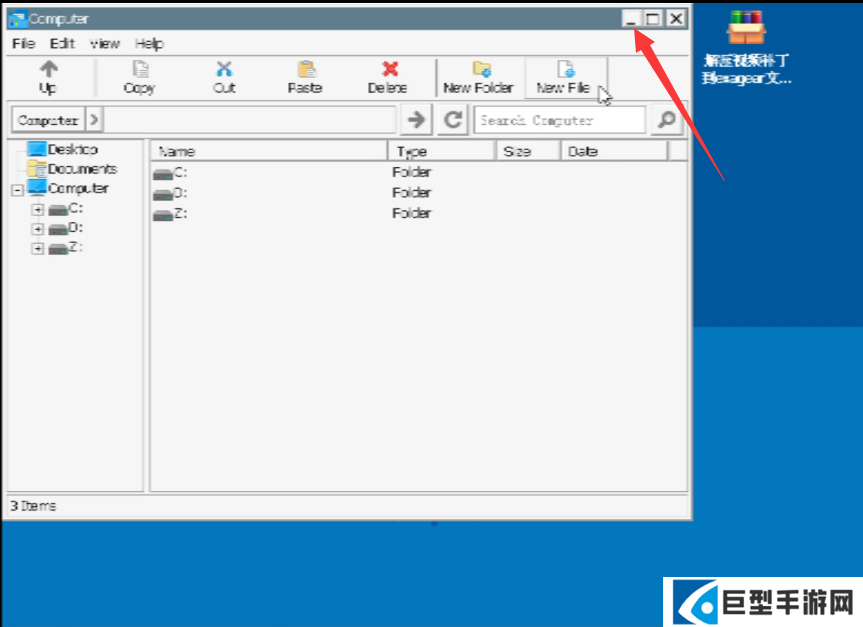Expand the C: drive in tree
This screenshot has height=627, width=863.
(37, 209)
